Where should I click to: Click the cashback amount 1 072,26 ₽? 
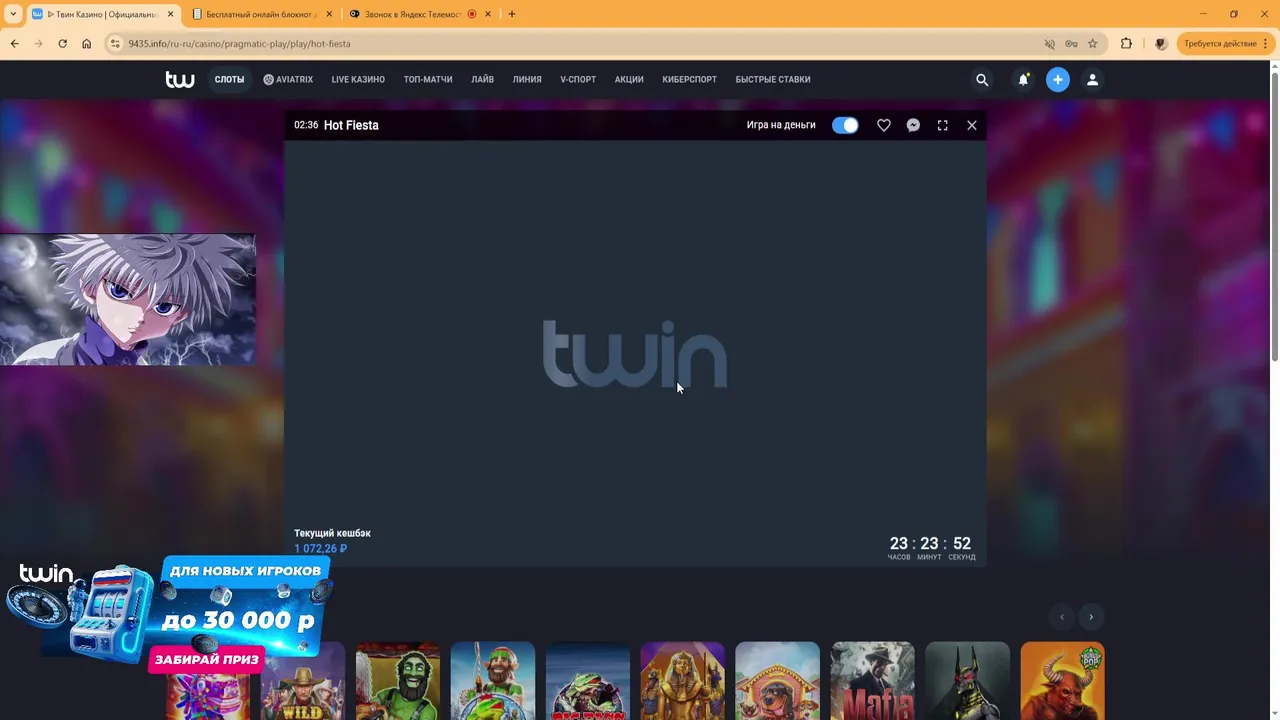click(x=320, y=549)
